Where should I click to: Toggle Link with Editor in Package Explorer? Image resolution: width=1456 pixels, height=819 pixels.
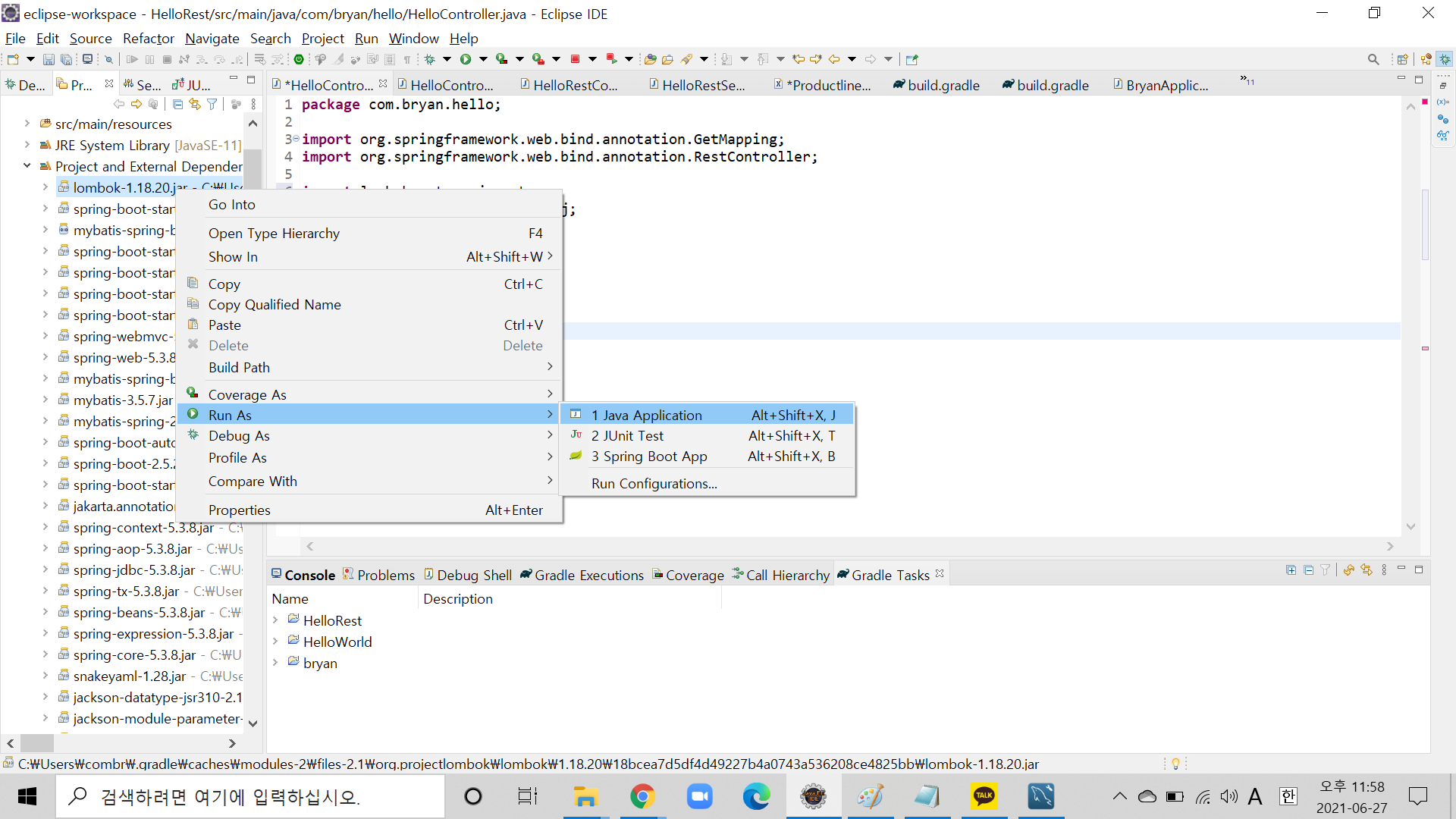pos(195,104)
